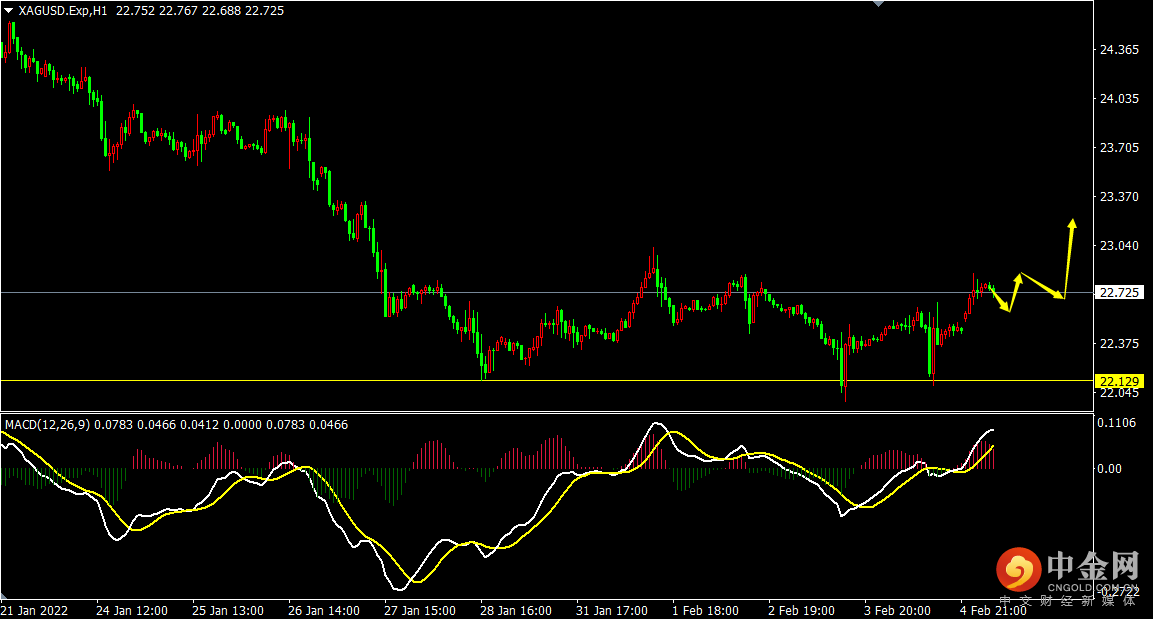Click price scale value 23.370

(1119, 197)
